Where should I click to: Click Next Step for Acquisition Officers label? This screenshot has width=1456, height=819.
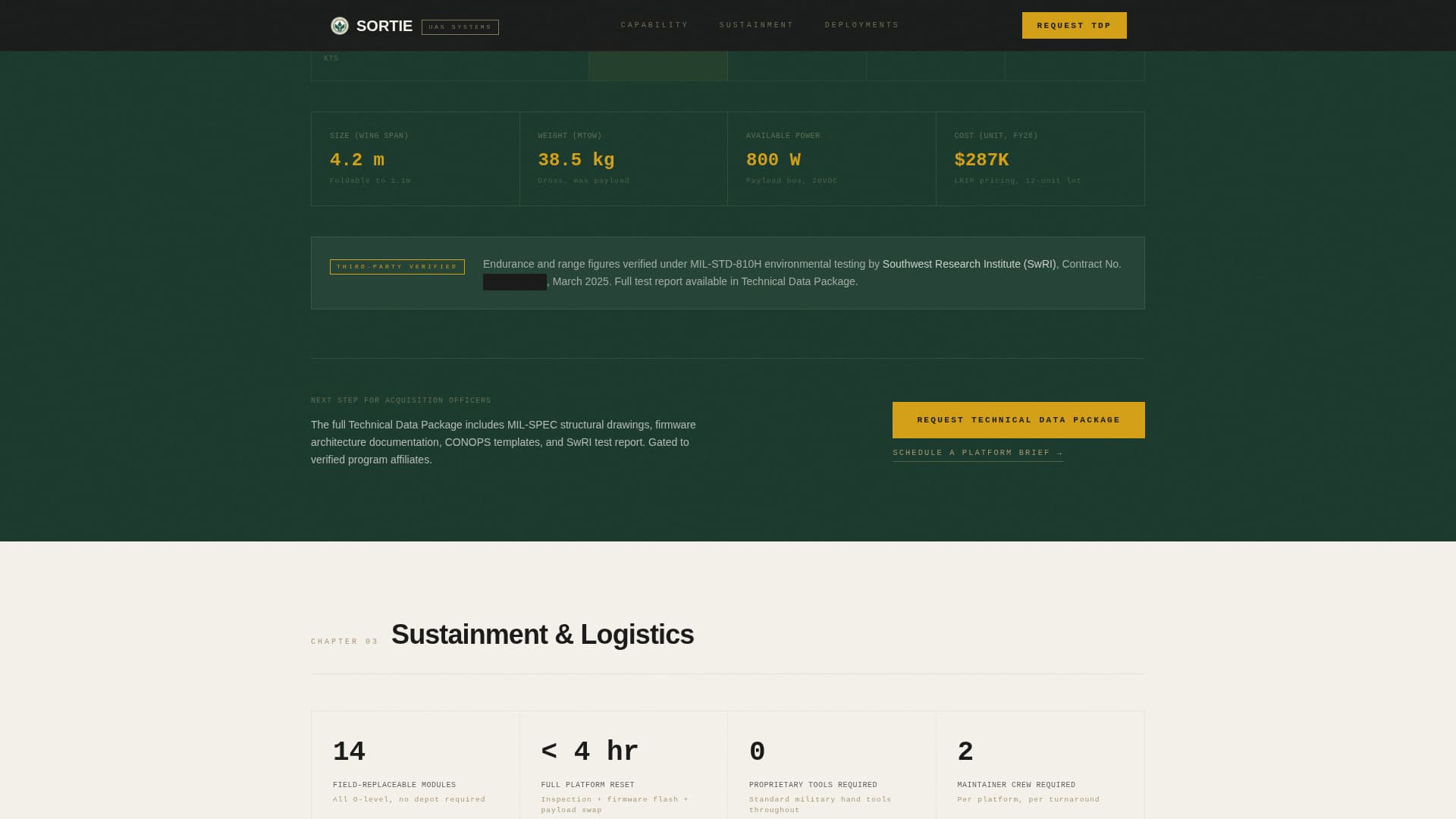[401, 400]
